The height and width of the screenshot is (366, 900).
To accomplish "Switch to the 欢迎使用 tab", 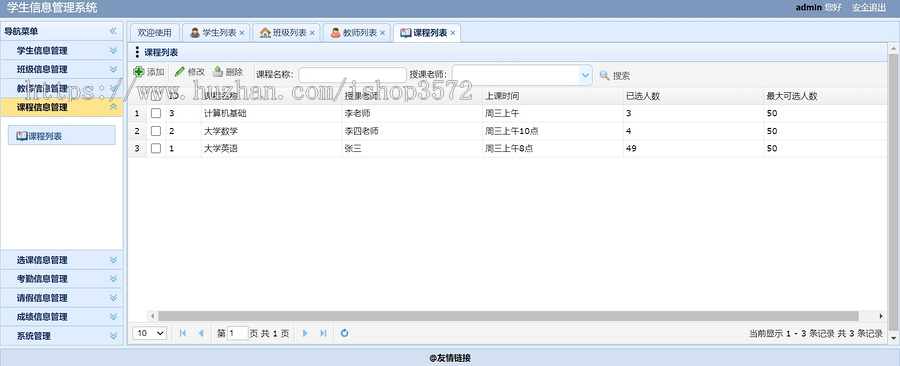I will (x=154, y=33).
